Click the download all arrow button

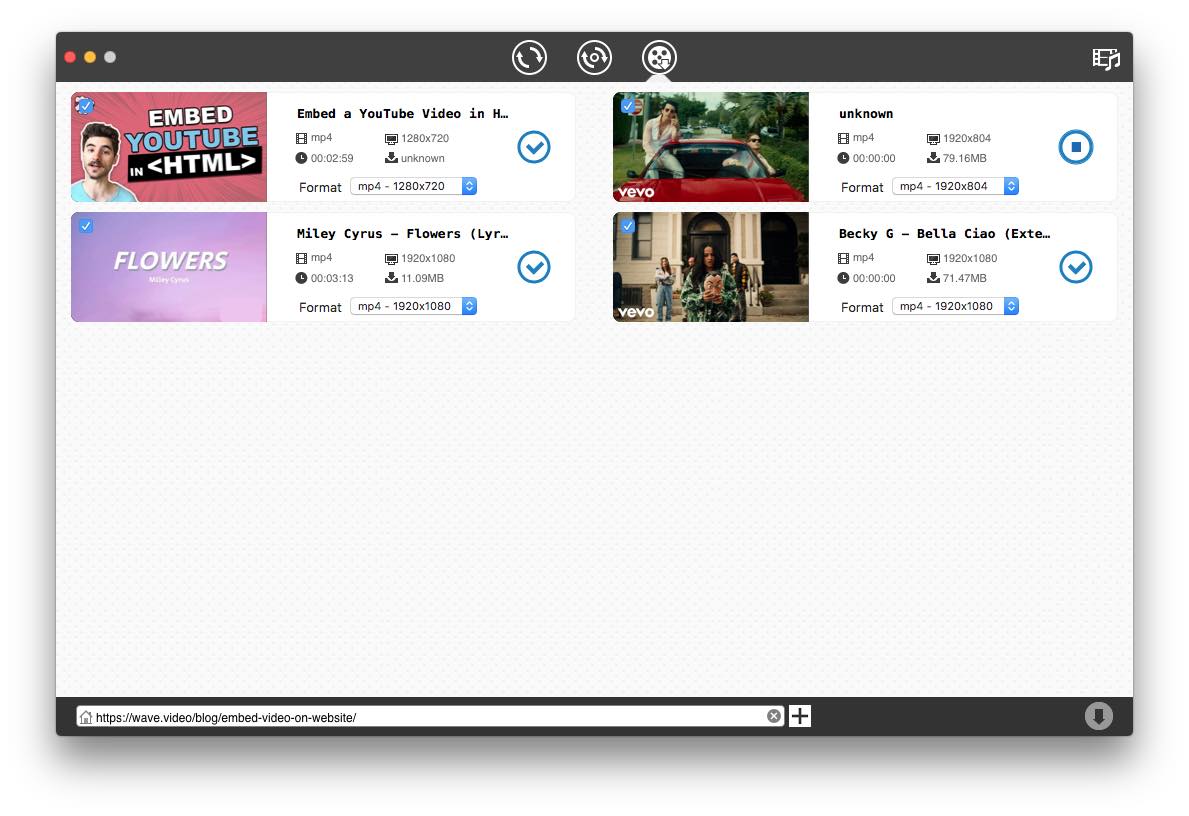tap(1098, 716)
